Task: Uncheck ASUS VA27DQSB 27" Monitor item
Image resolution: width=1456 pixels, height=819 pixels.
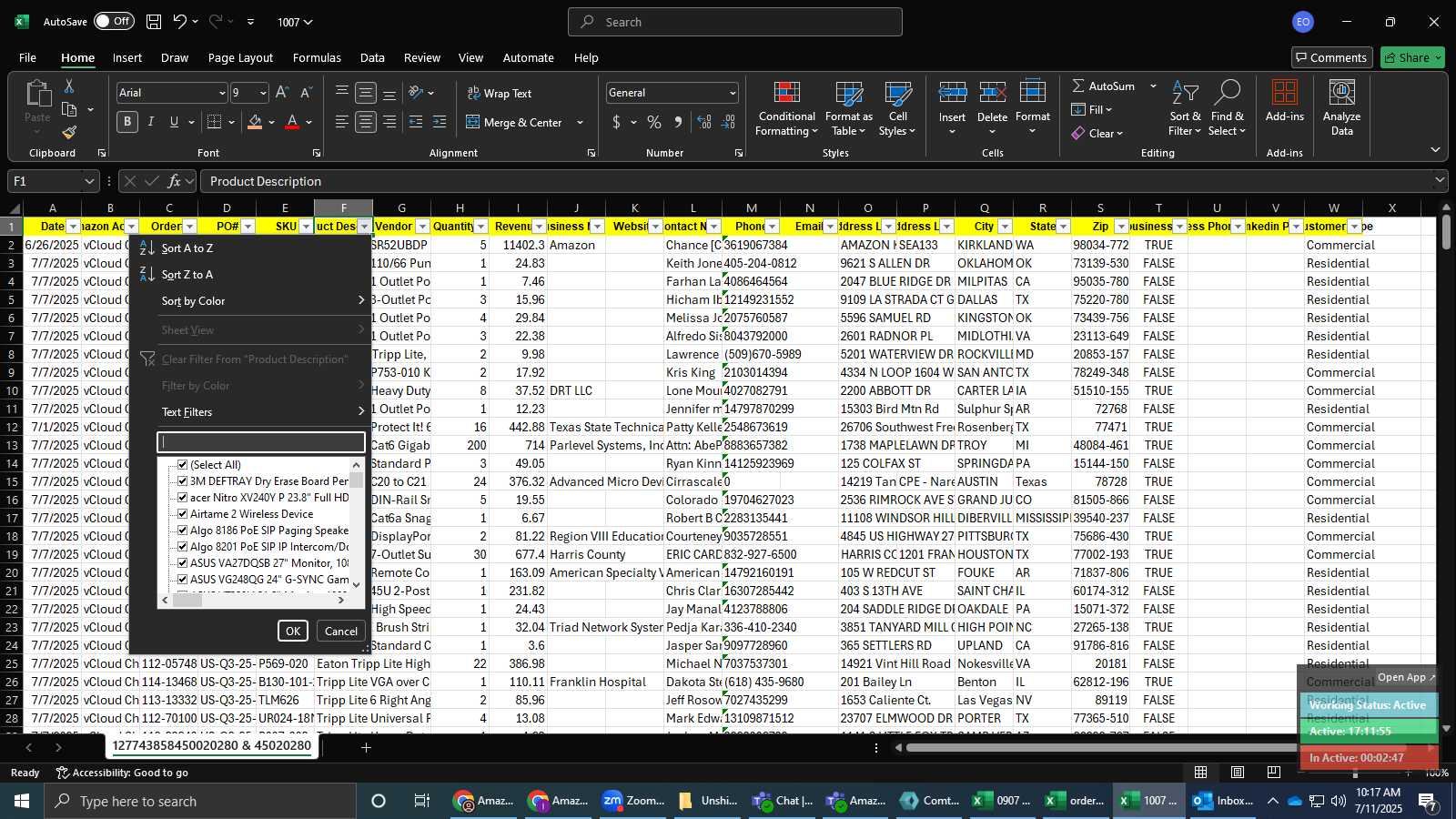Action: 182,563
